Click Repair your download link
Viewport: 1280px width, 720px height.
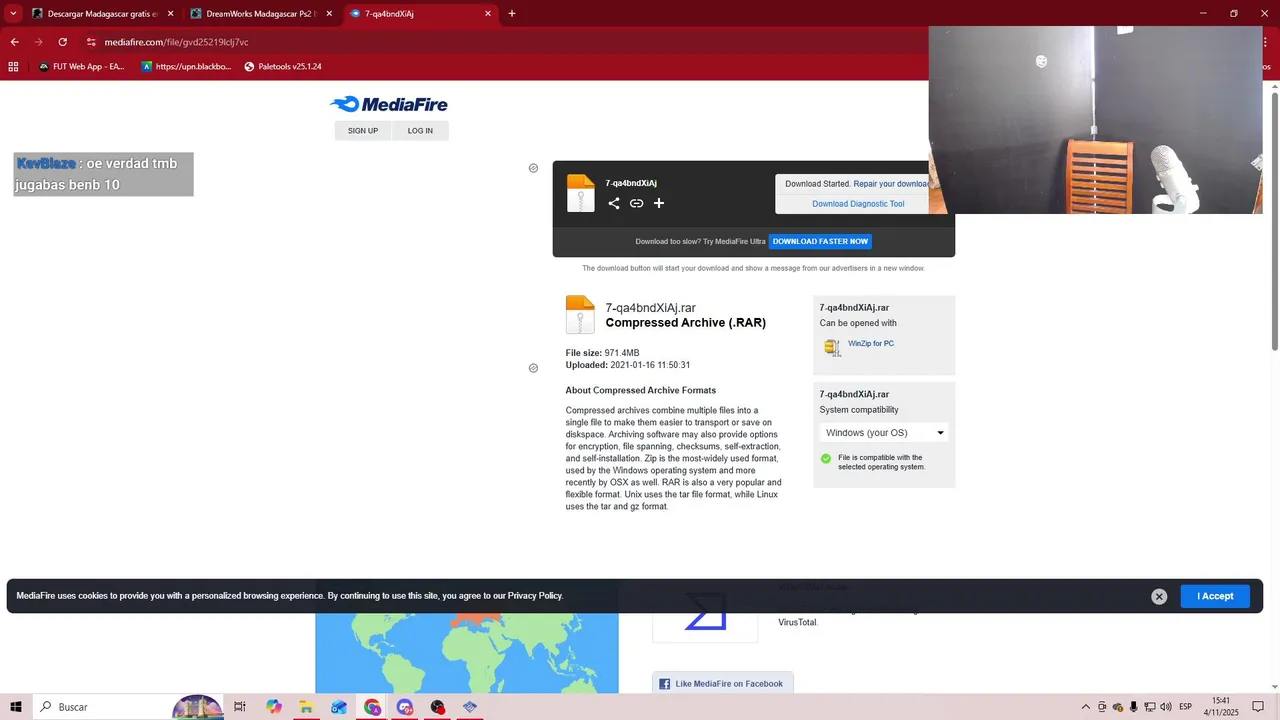[x=891, y=184]
